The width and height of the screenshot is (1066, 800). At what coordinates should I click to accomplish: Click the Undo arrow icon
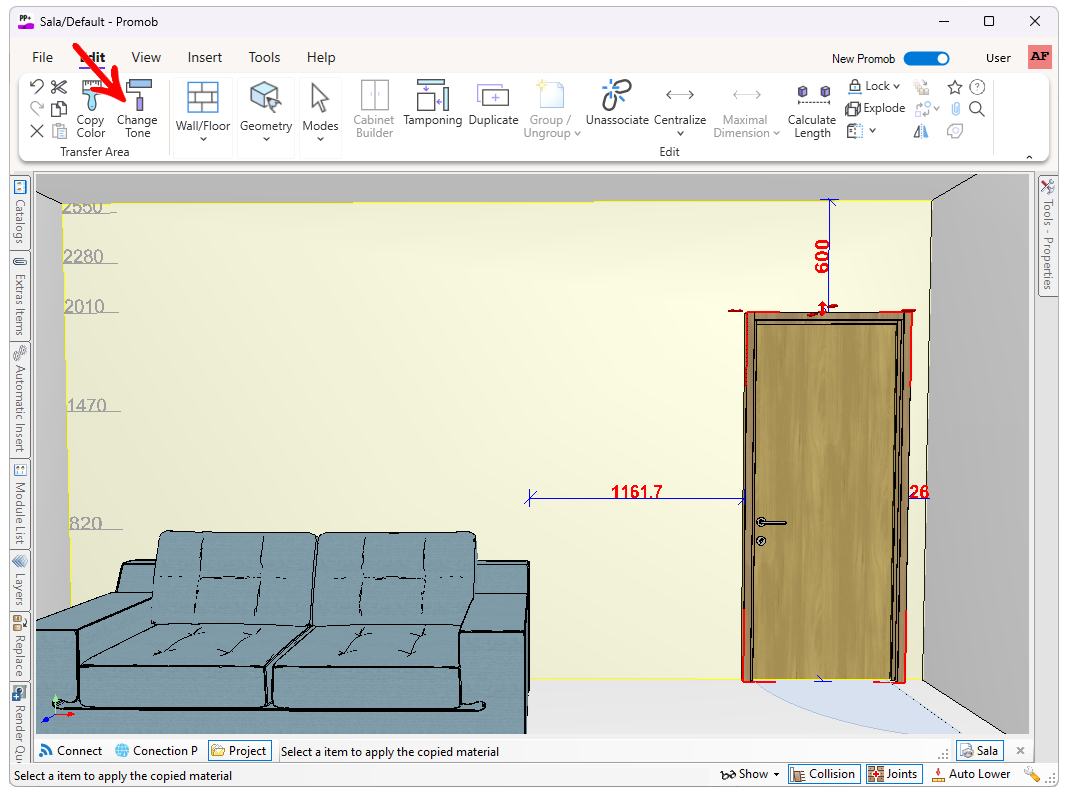tap(37, 87)
